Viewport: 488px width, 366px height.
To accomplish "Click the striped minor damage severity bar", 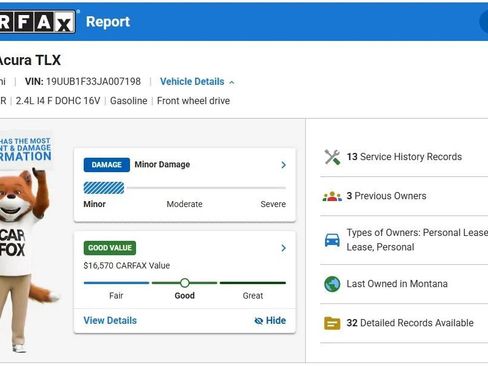I will click(x=104, y=188).
